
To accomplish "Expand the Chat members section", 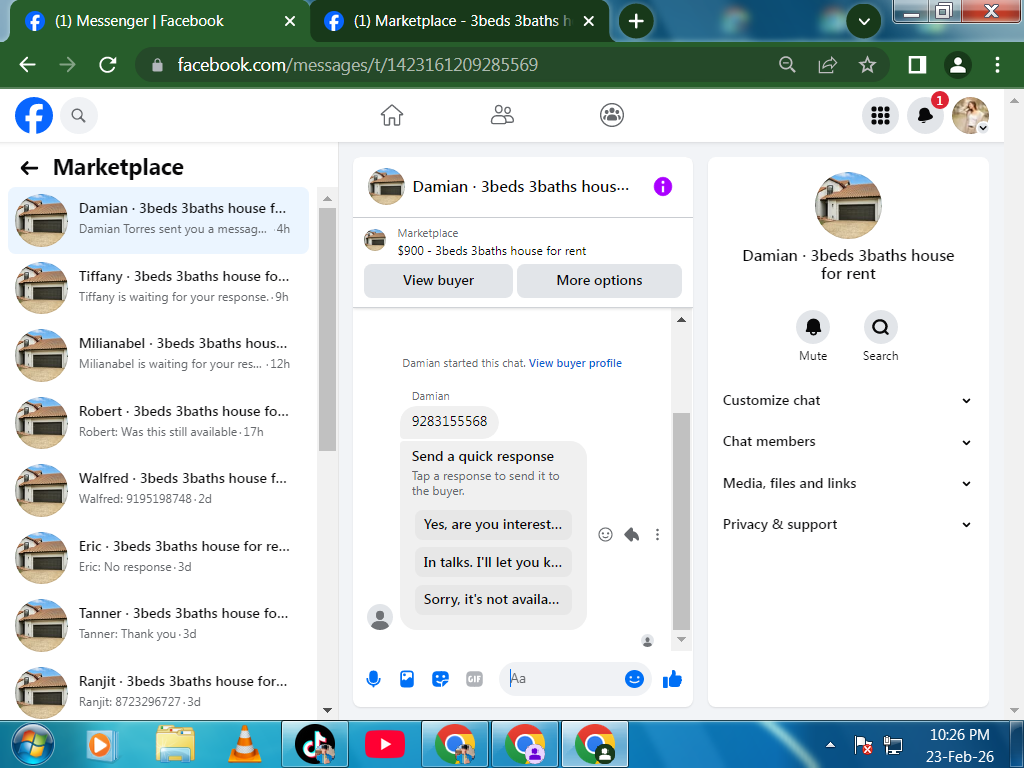I will pos(847,442).
